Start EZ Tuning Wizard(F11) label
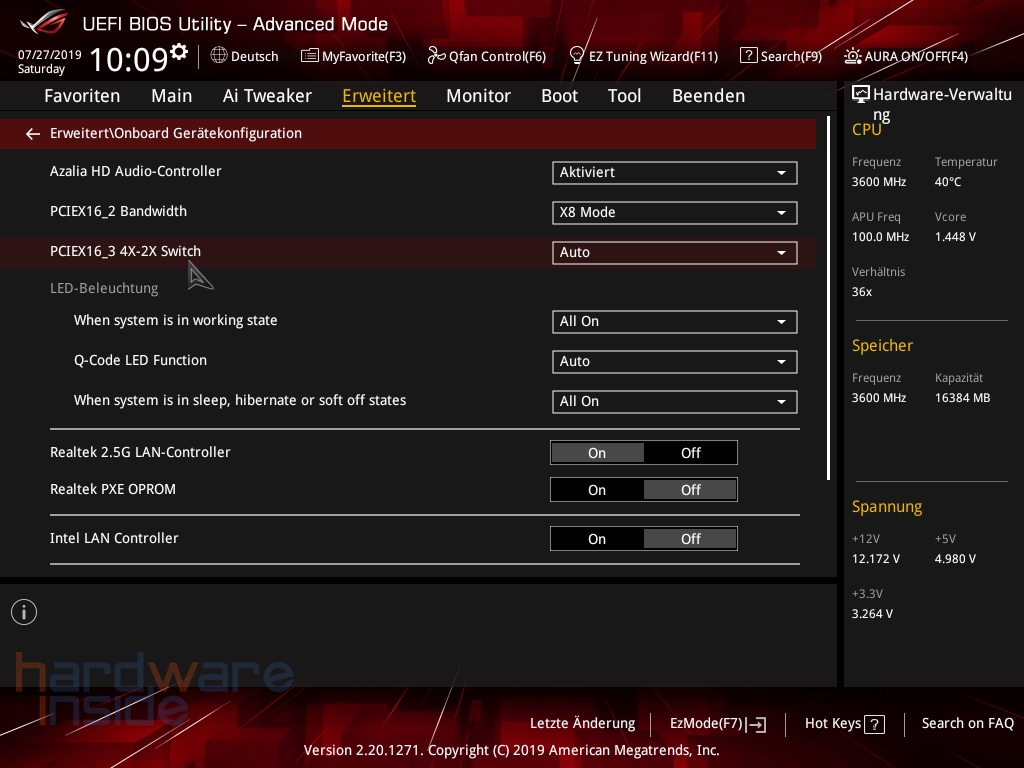This screenshot has height=768, width=1024. pyautogui.click(x=654, y=57)
